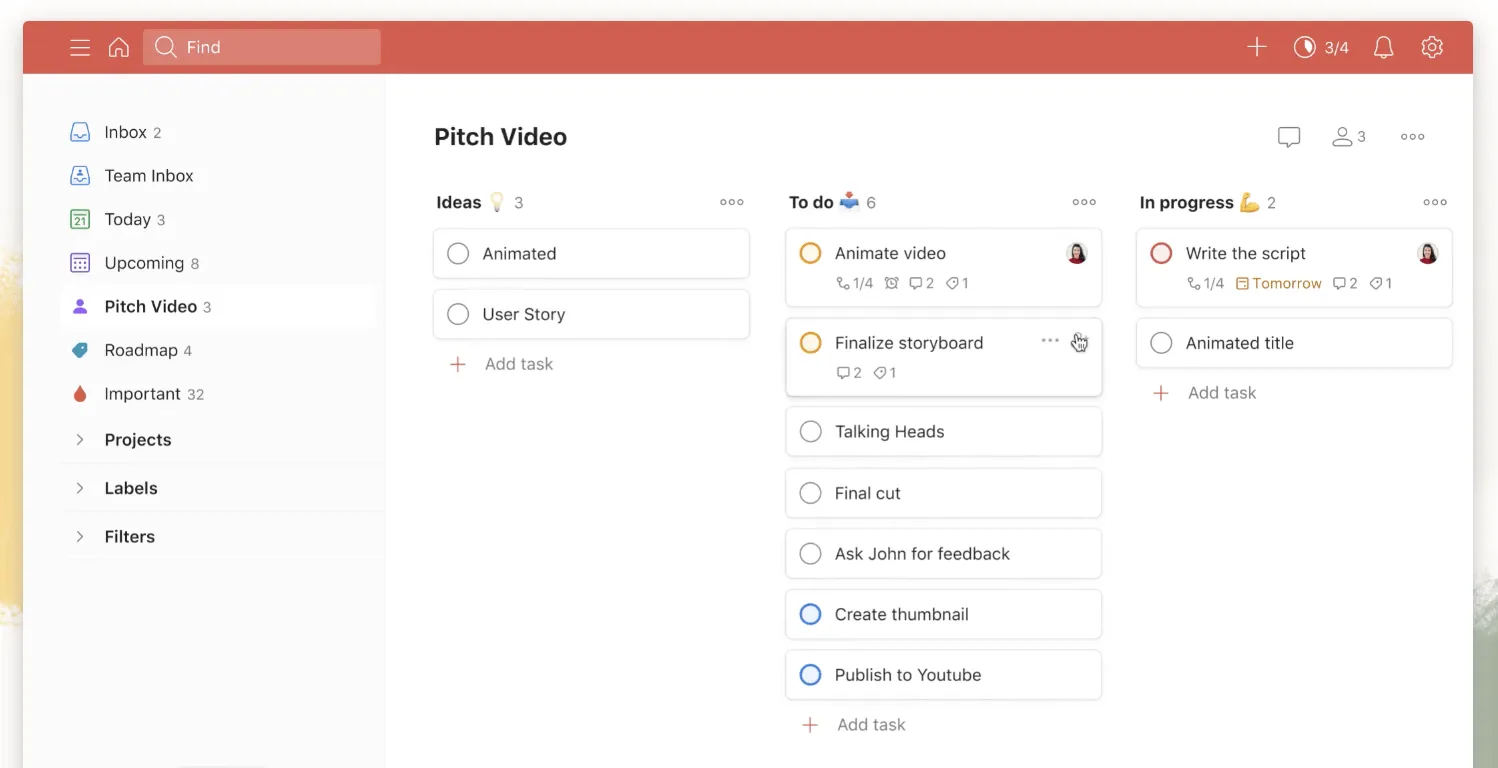The height and width of the screenshot is (768, 1498).
Task: Click Tomorrow due date on Write the script
Action: click(x=1279, y=283)
